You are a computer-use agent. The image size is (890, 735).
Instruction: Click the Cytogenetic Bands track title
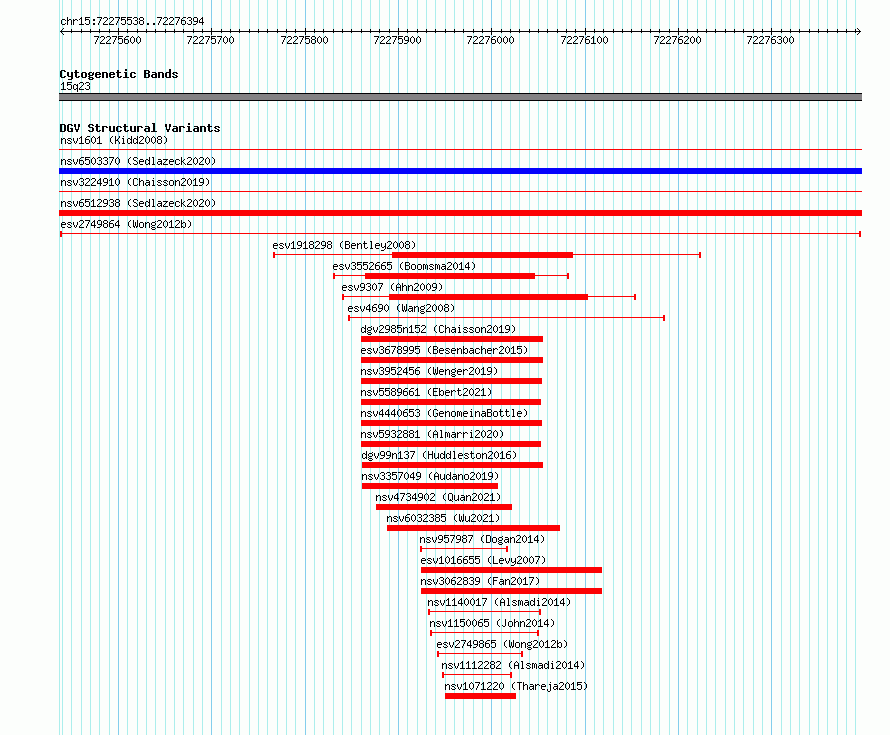pyautogui.click(x=119, y=74)
